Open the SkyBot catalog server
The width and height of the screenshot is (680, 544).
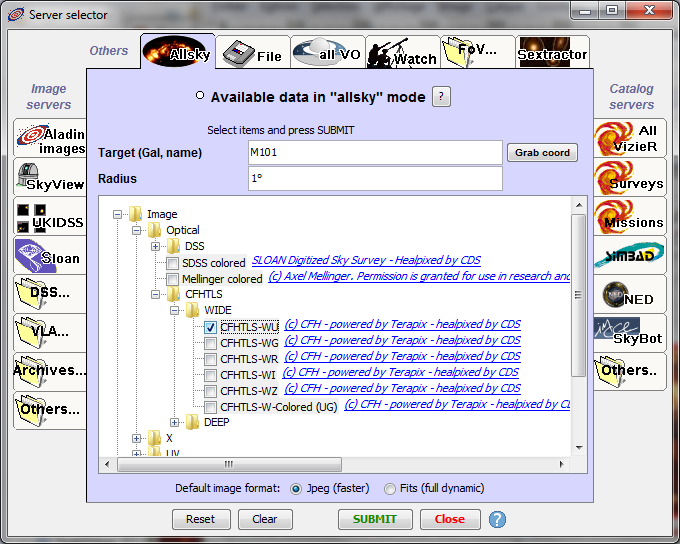(x=630, y=333)
